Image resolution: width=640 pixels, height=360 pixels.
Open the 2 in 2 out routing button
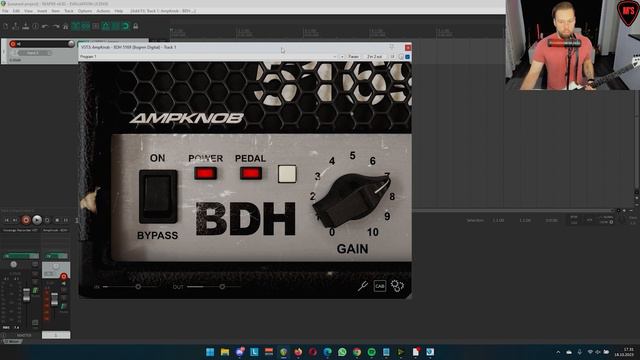pyautogui.click(x=374, y=57)
